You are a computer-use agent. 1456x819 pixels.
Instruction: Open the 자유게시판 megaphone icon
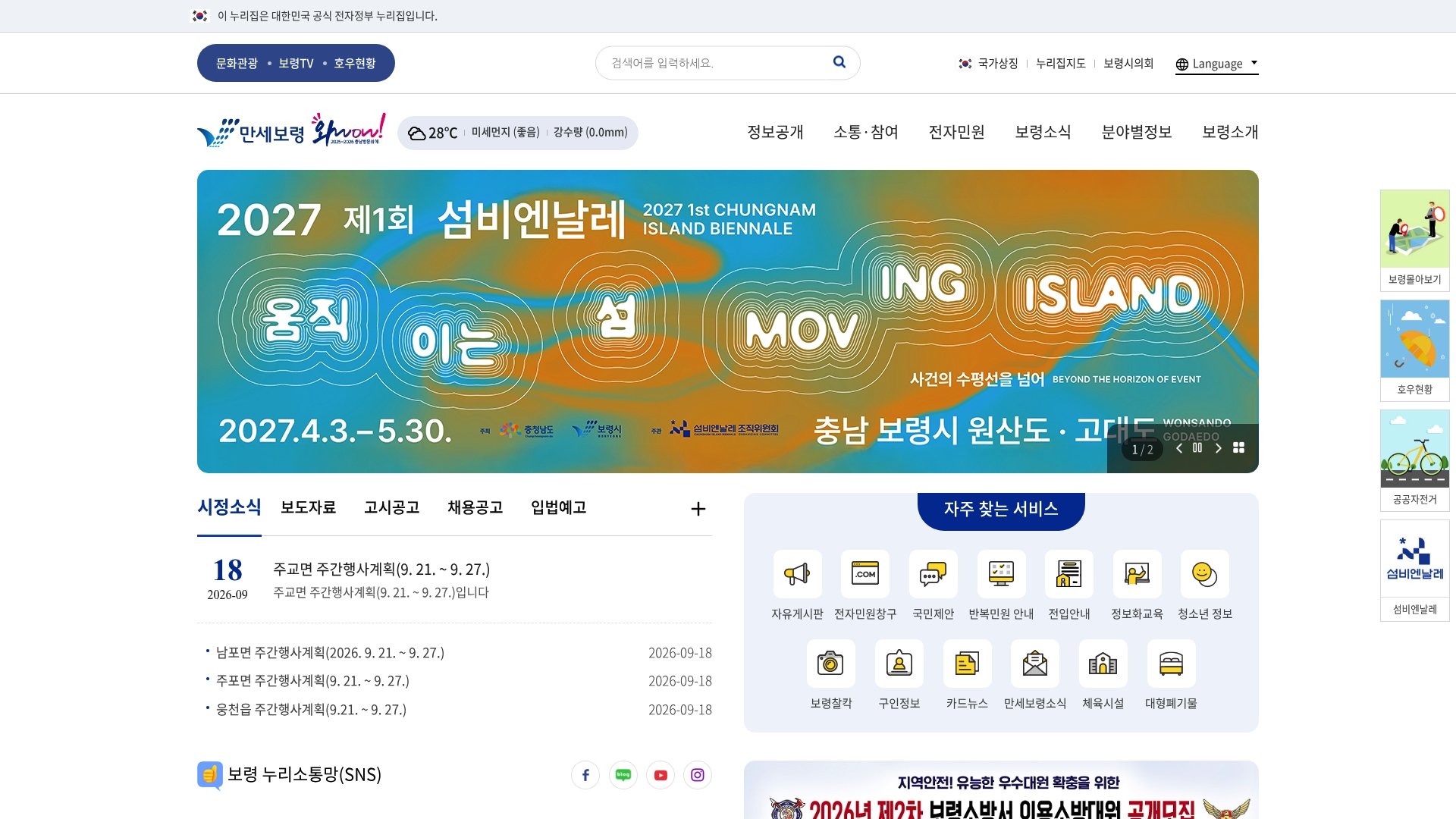click(797, 574)
